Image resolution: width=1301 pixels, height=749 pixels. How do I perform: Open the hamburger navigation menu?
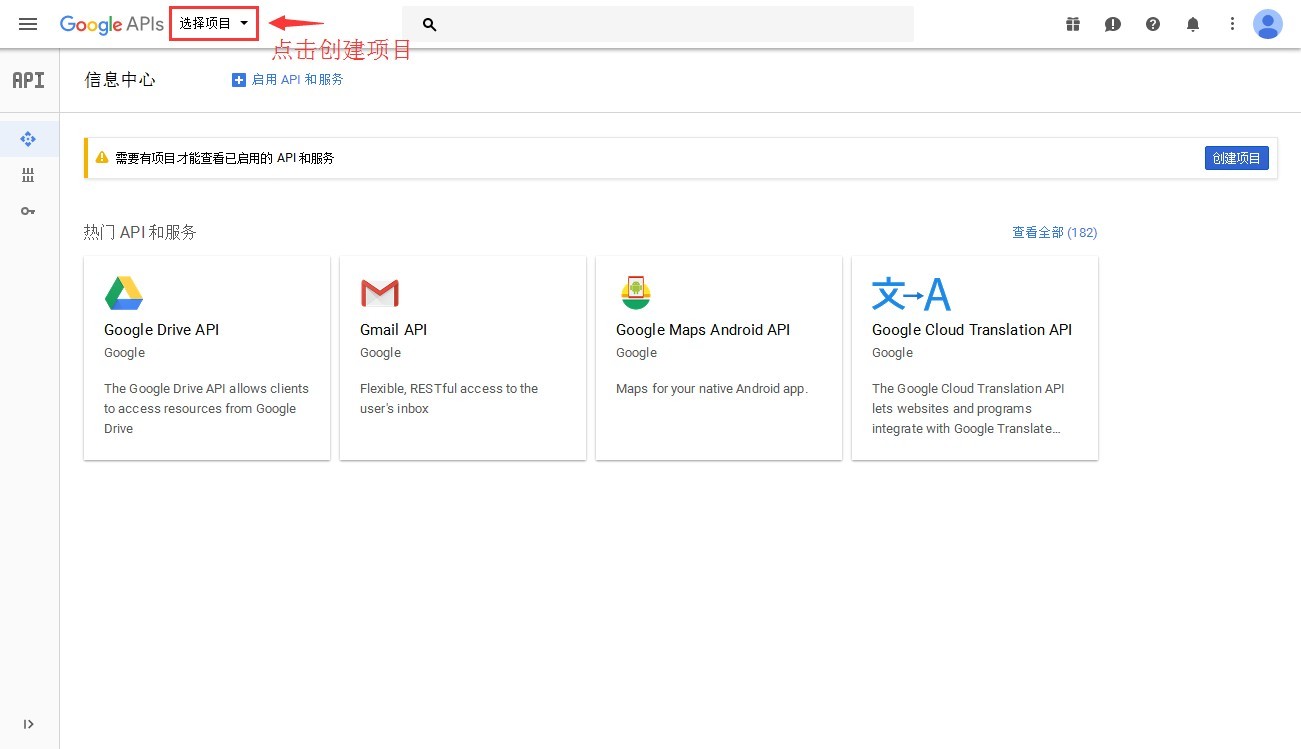tap(28, 24)
